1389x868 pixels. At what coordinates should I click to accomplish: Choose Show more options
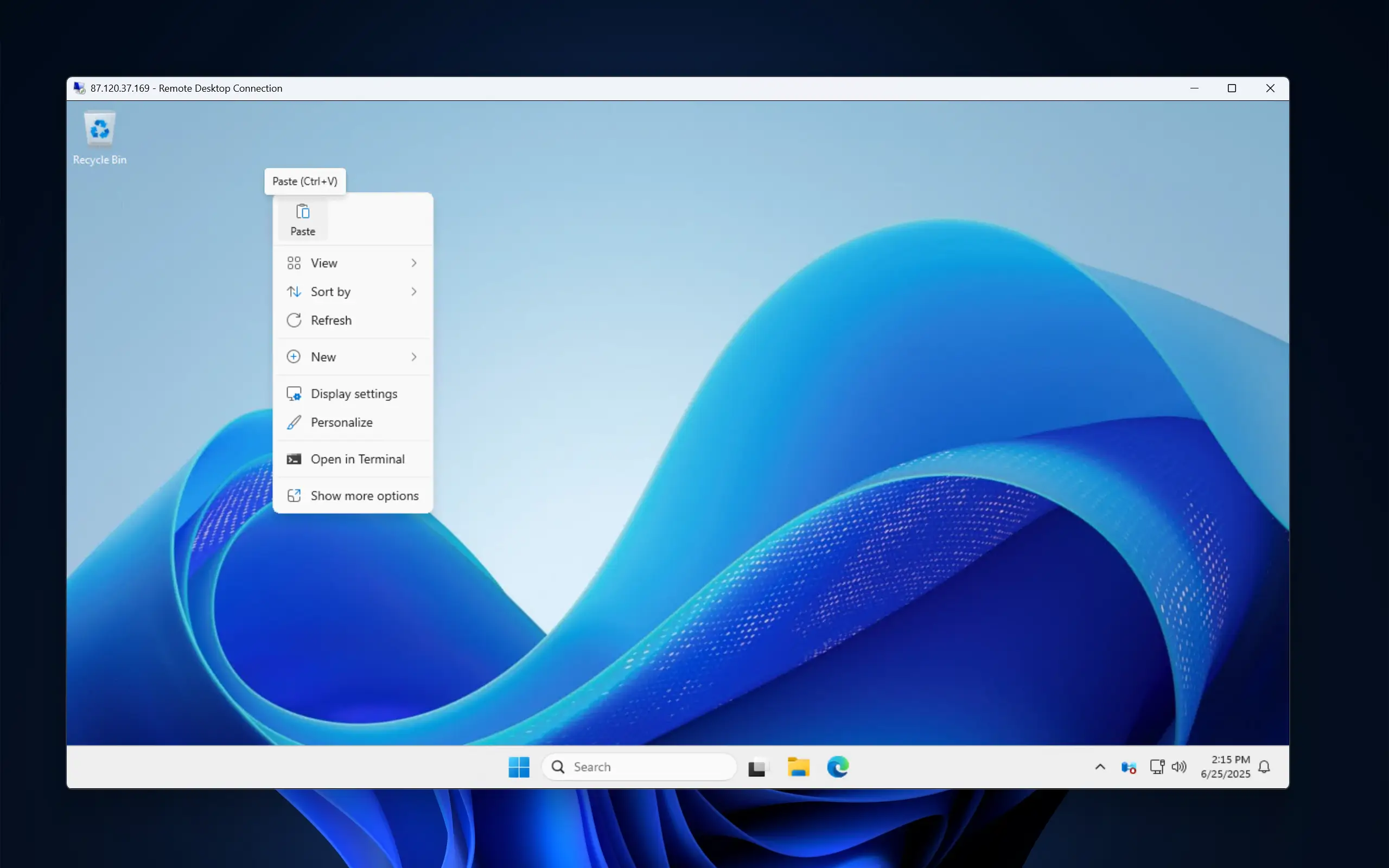tap(353, 496)
